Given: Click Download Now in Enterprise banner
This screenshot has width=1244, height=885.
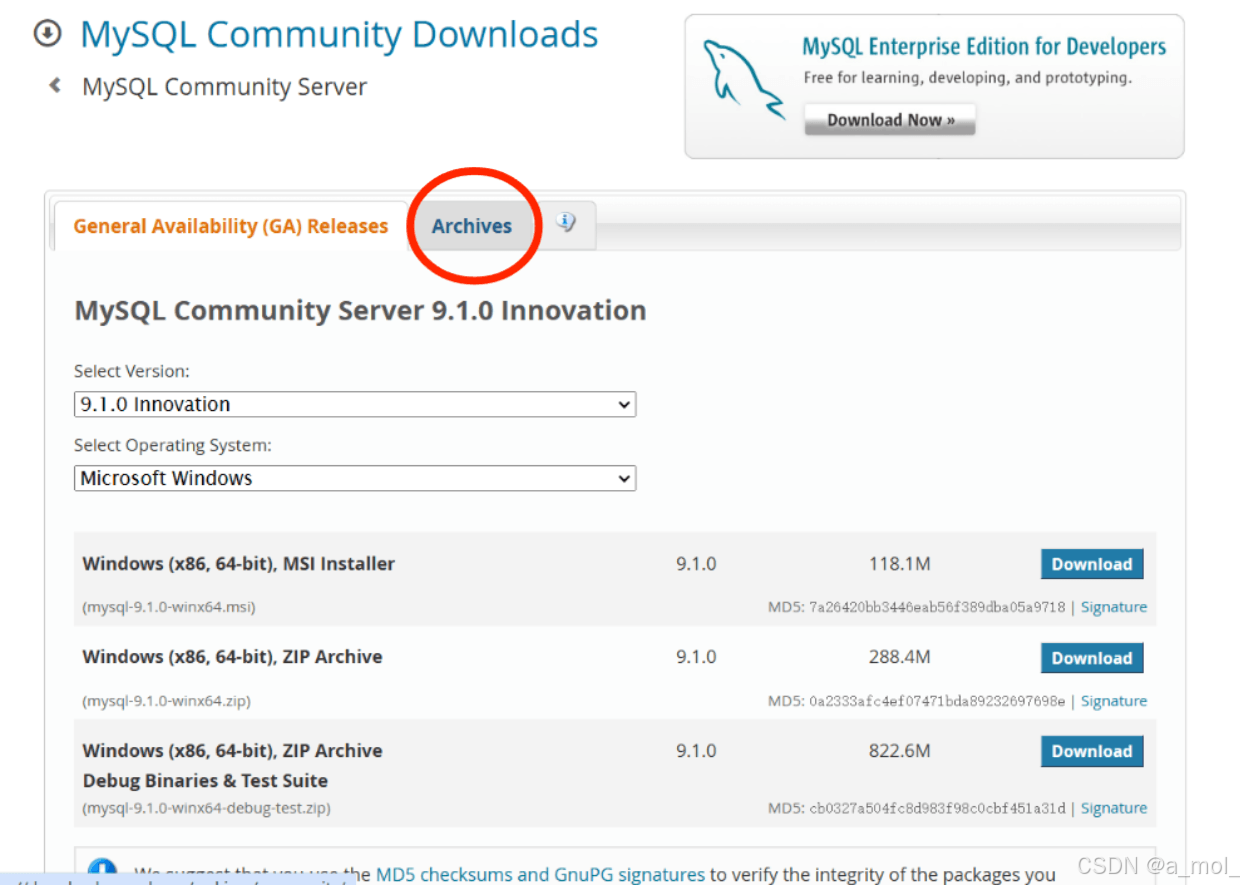Looking at the screenshot, I should coord(890,120).
